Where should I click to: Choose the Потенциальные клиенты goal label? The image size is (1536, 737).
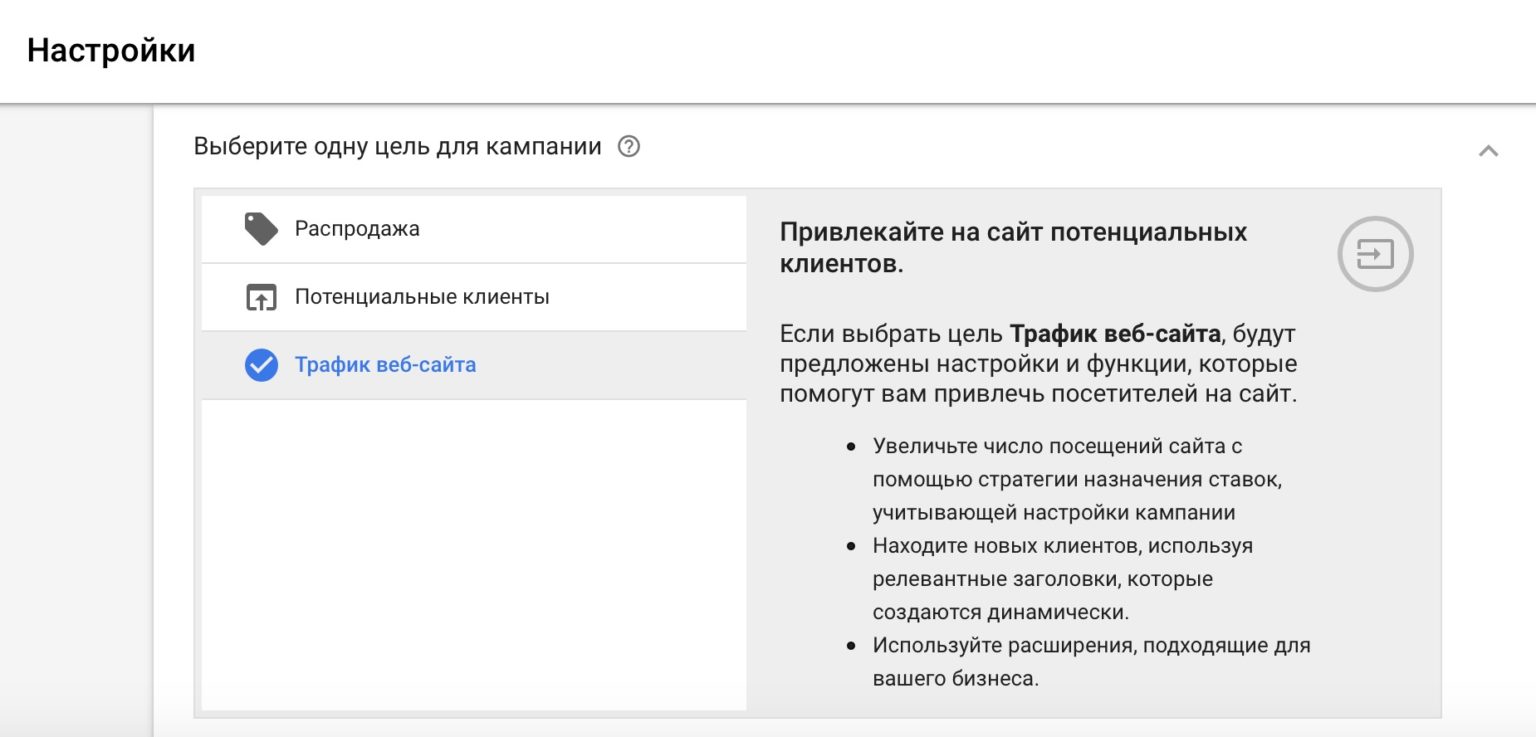pos(421,297)
